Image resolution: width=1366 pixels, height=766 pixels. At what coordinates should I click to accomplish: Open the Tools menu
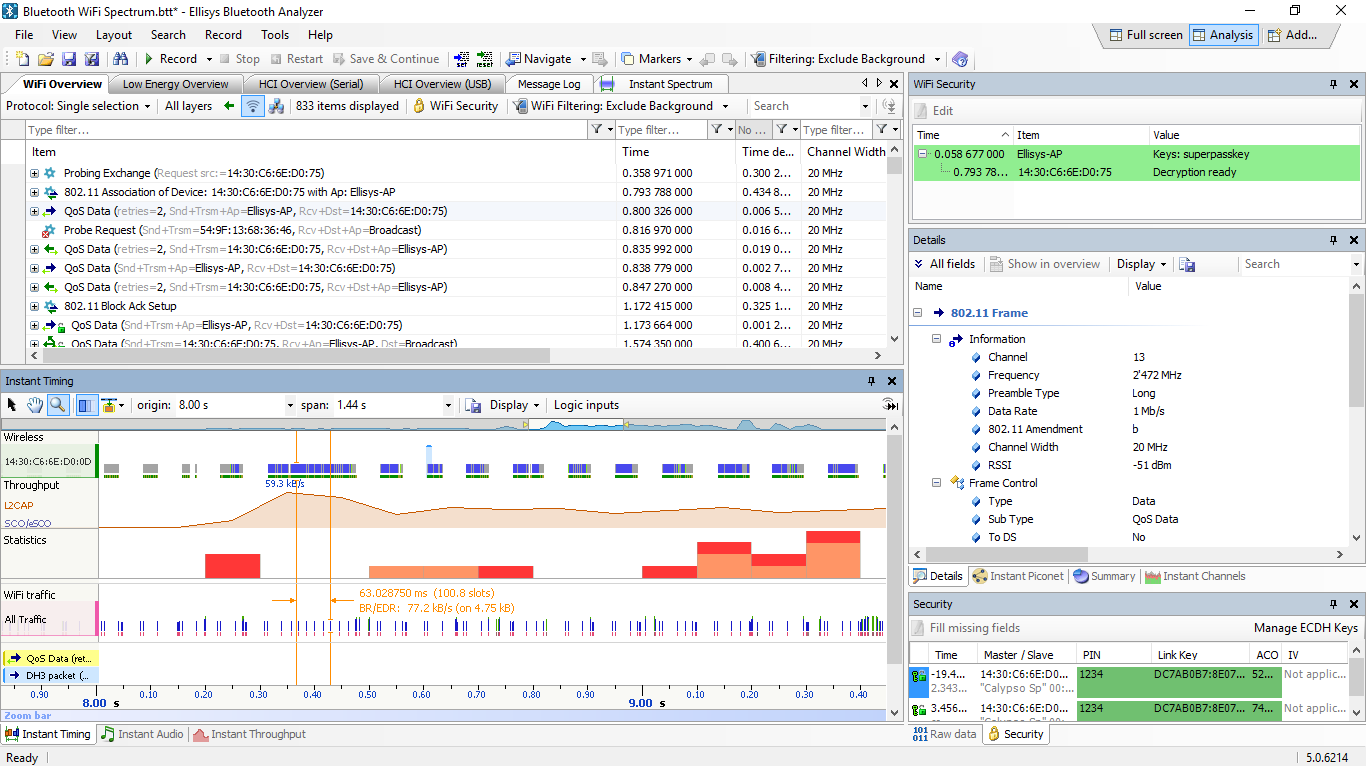click(x=275, y=35)
